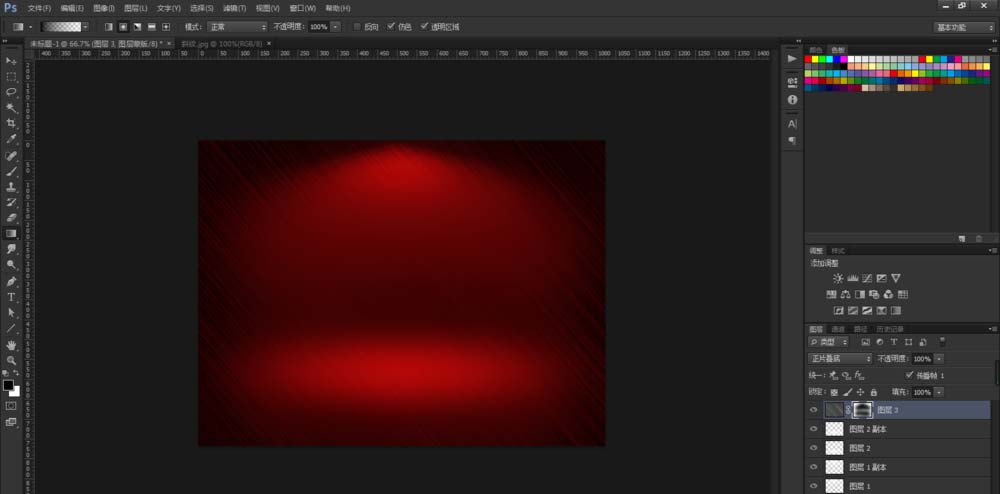
Task: Select the Crop tool
Action: pos(12,123)
